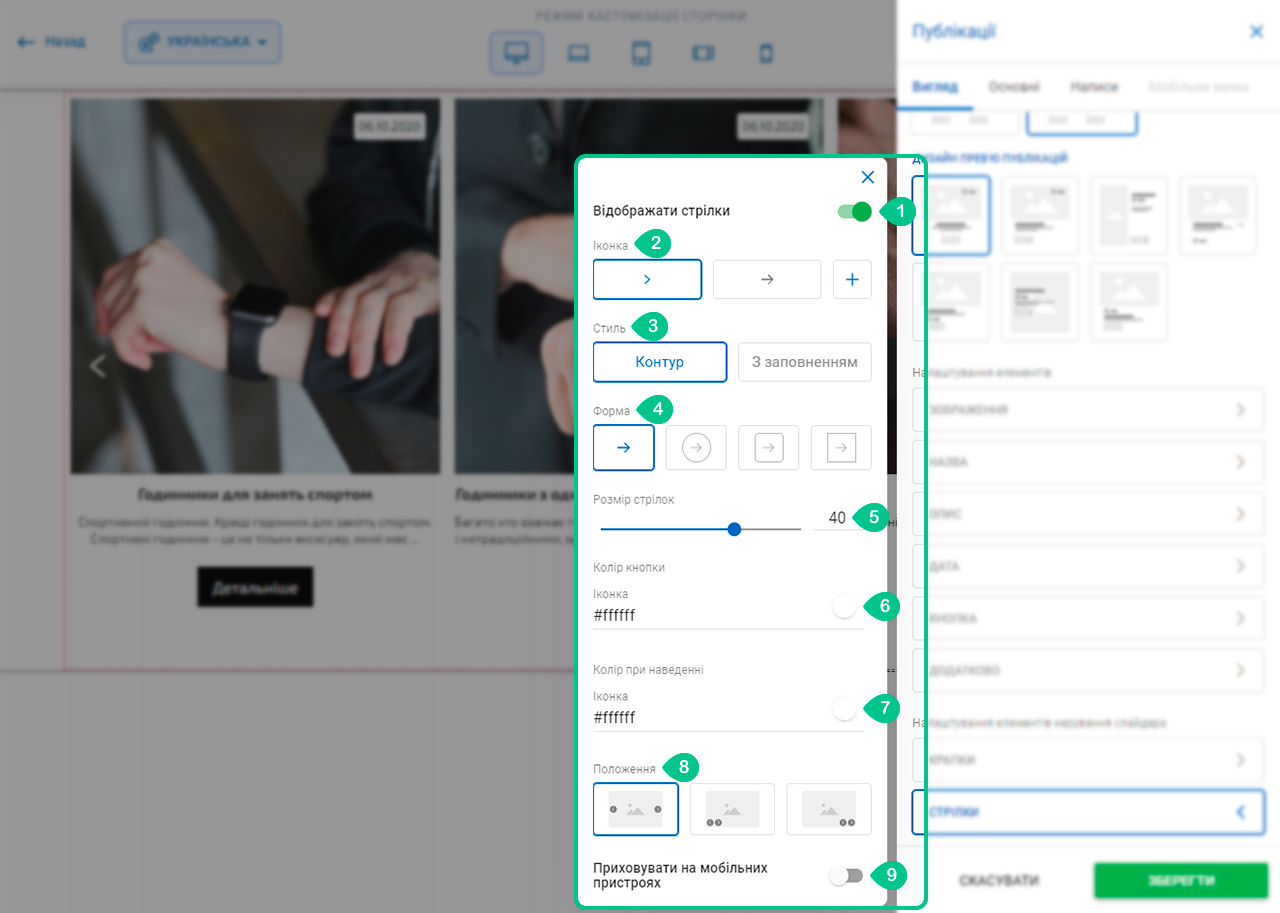Place arrows at the bottom left position

(x=732, y=809)
